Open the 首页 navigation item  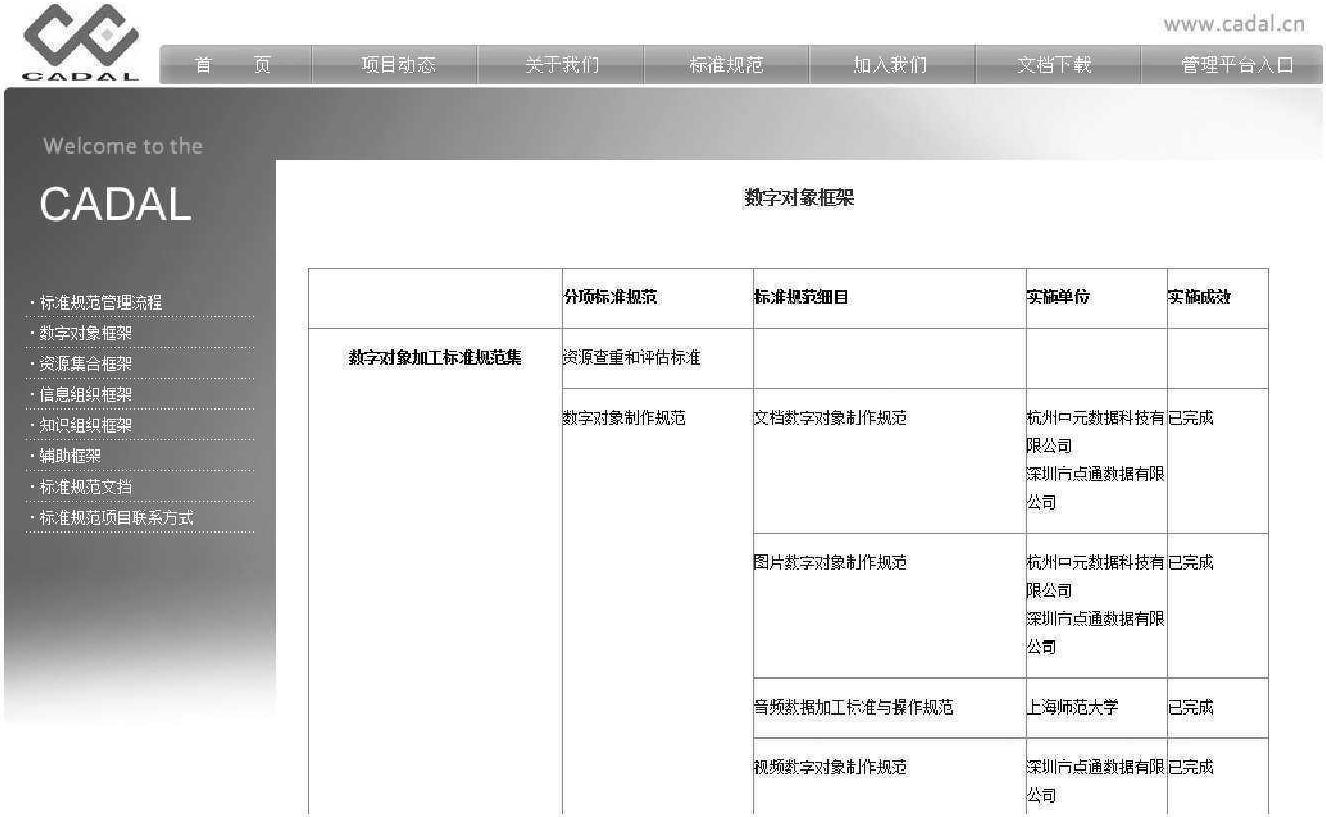pos(233,66)
